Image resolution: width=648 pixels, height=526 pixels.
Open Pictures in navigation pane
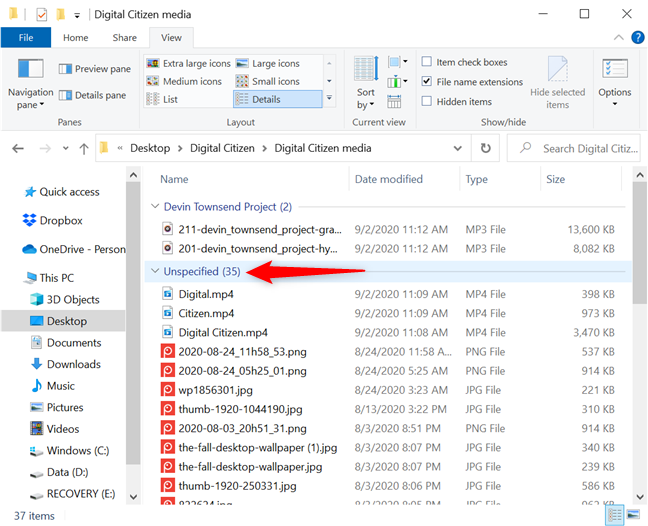pyautogui.click(x=57, y=407)
